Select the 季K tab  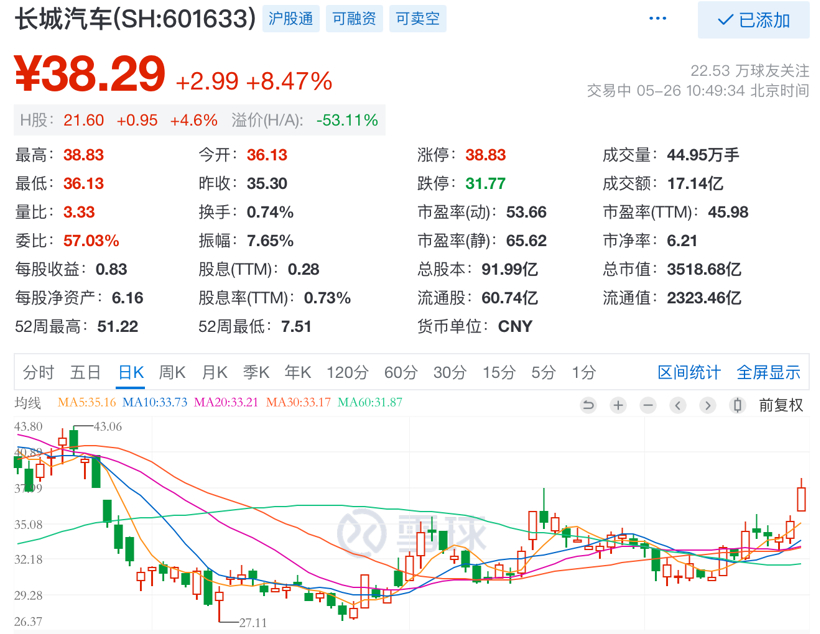256,372
